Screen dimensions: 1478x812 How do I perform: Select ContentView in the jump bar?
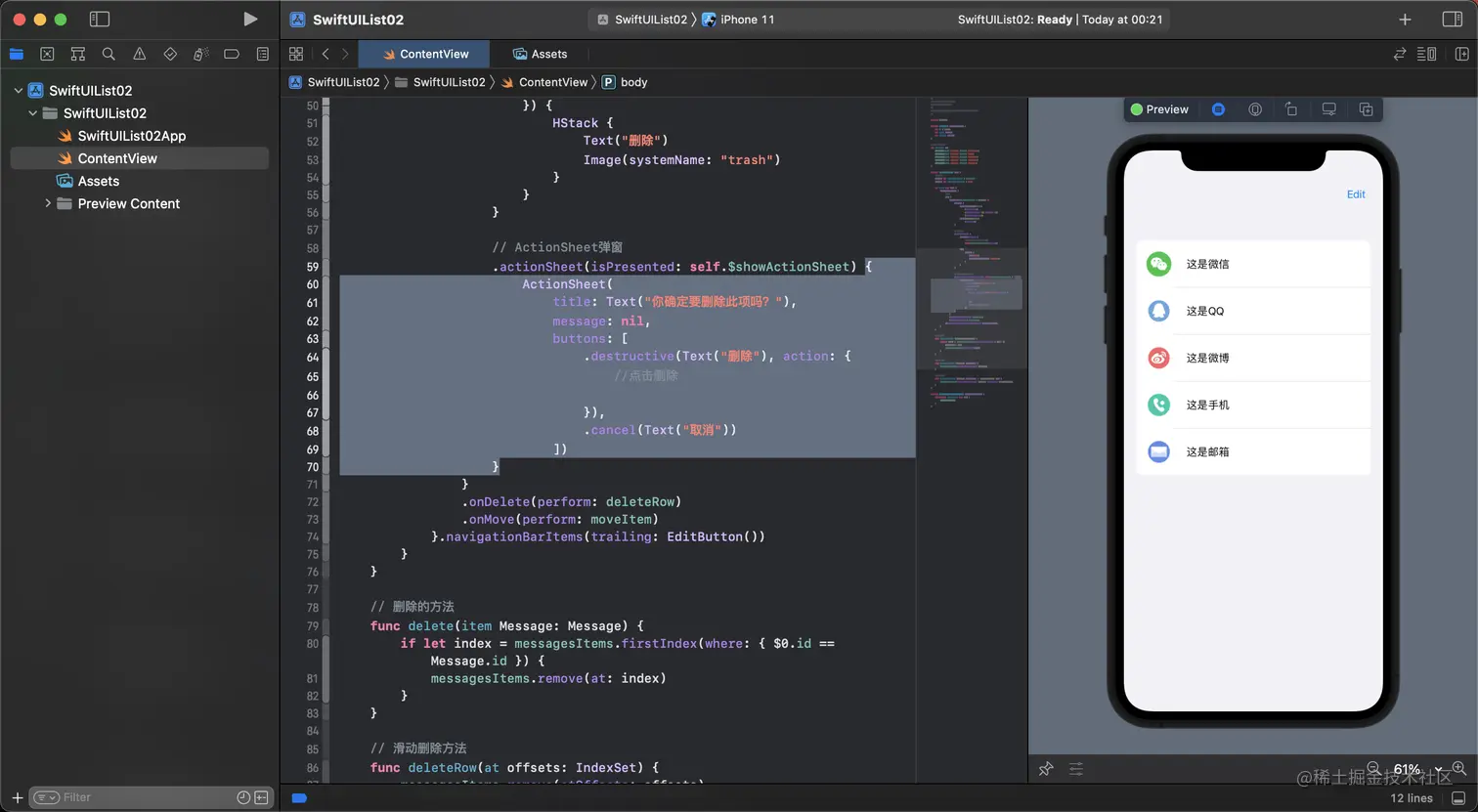[x=544, y=82]
